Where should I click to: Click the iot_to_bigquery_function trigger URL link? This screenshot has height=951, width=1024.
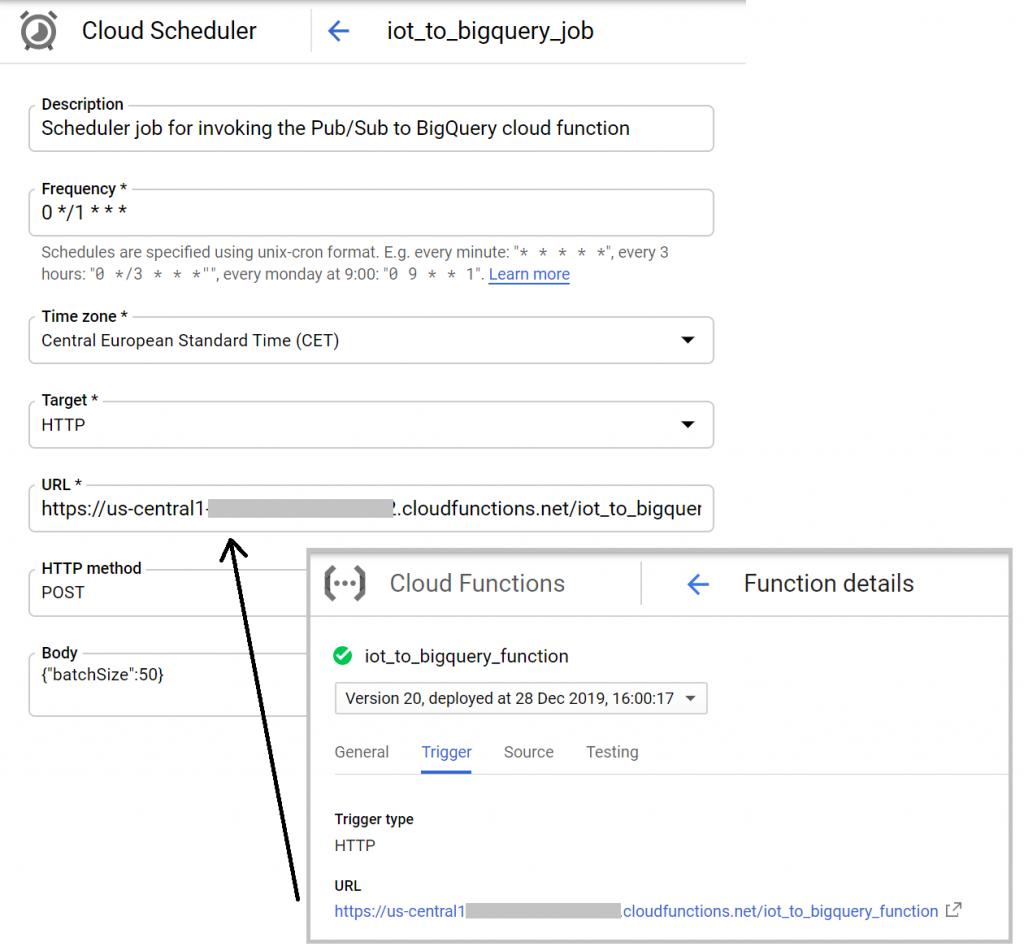(x=640, y=911)
